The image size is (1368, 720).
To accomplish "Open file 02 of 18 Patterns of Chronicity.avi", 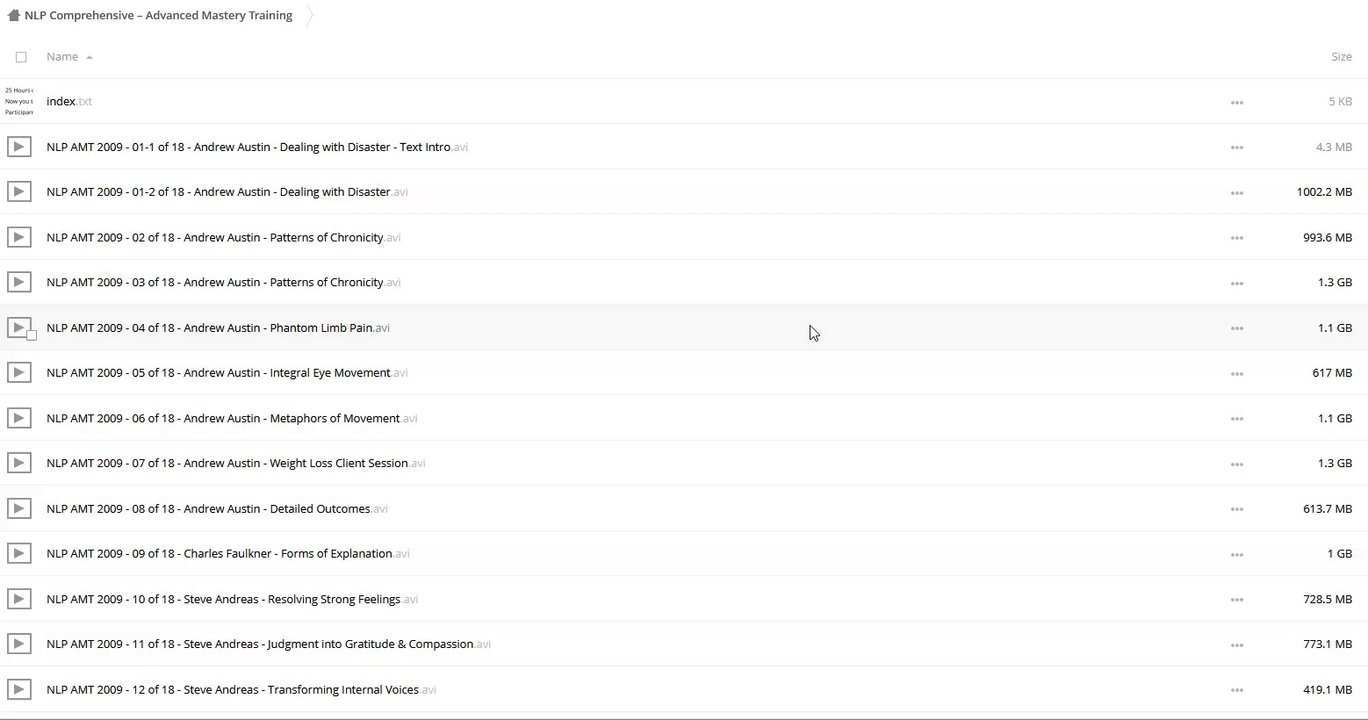I will click(x=223, y=238).
